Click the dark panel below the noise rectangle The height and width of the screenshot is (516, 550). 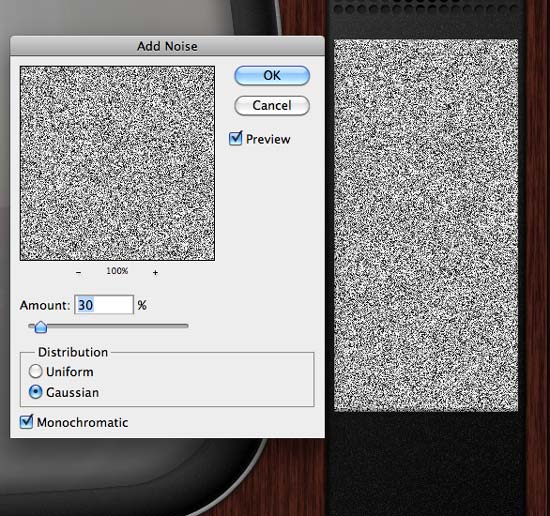point(426,463)
